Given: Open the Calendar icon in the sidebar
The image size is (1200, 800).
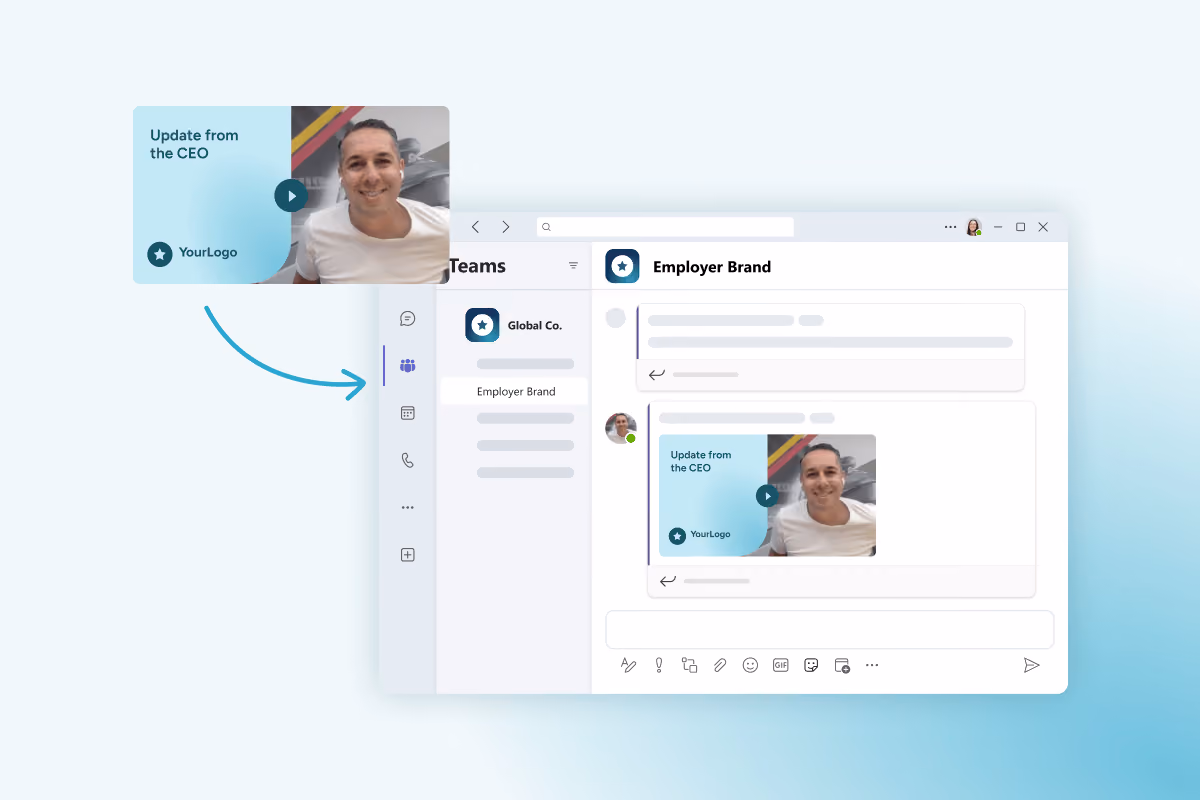Looking at the screenshot, I should pyautogui.click(x=407, y=413).
